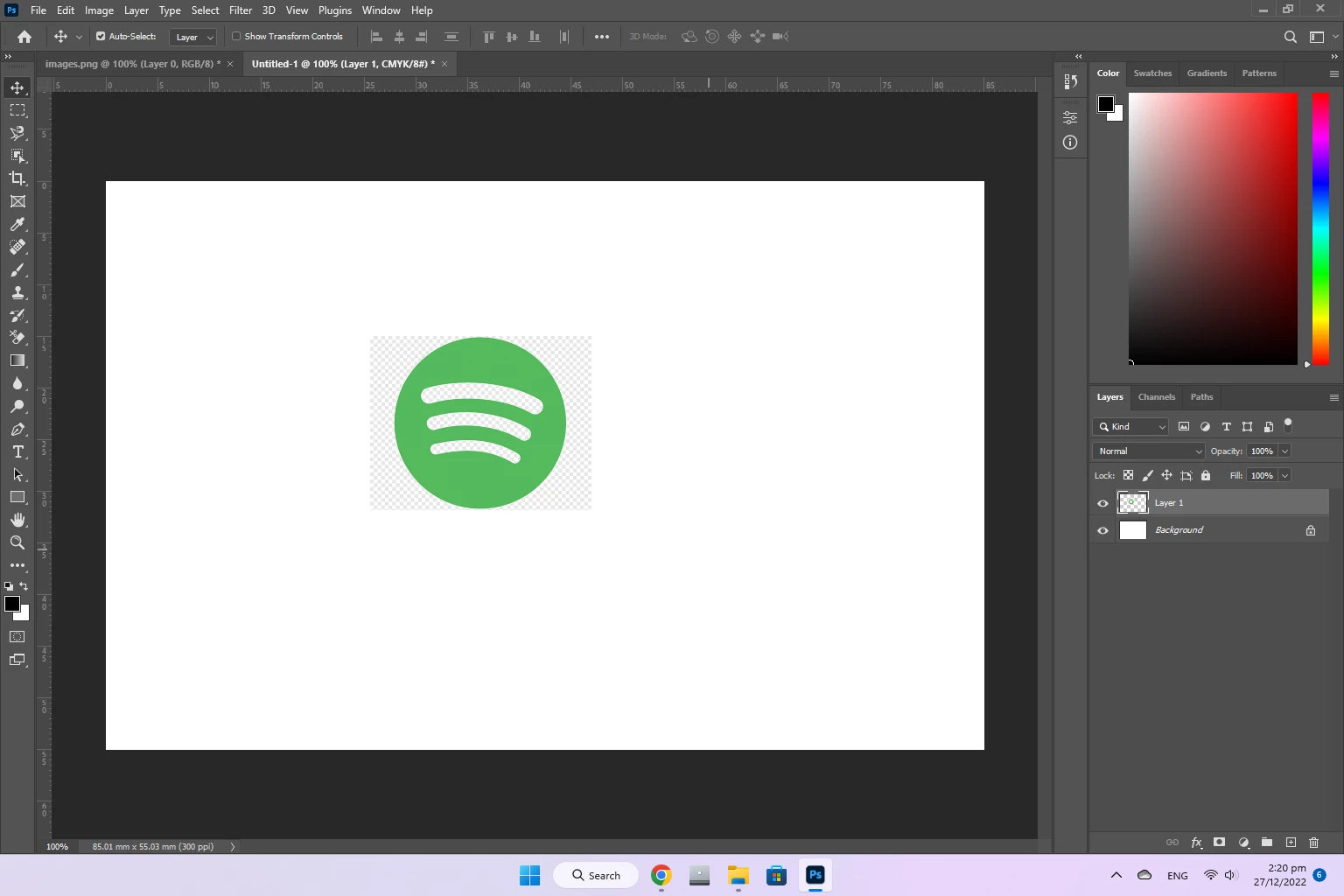This screenshot has width=1344, height=896.
Task: Create a new layer group folder
Action: (1267, 843)
